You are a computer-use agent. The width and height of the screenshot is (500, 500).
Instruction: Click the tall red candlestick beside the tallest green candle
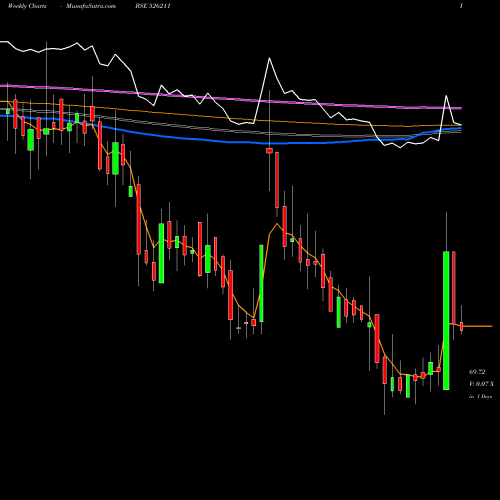click(454, 287)
